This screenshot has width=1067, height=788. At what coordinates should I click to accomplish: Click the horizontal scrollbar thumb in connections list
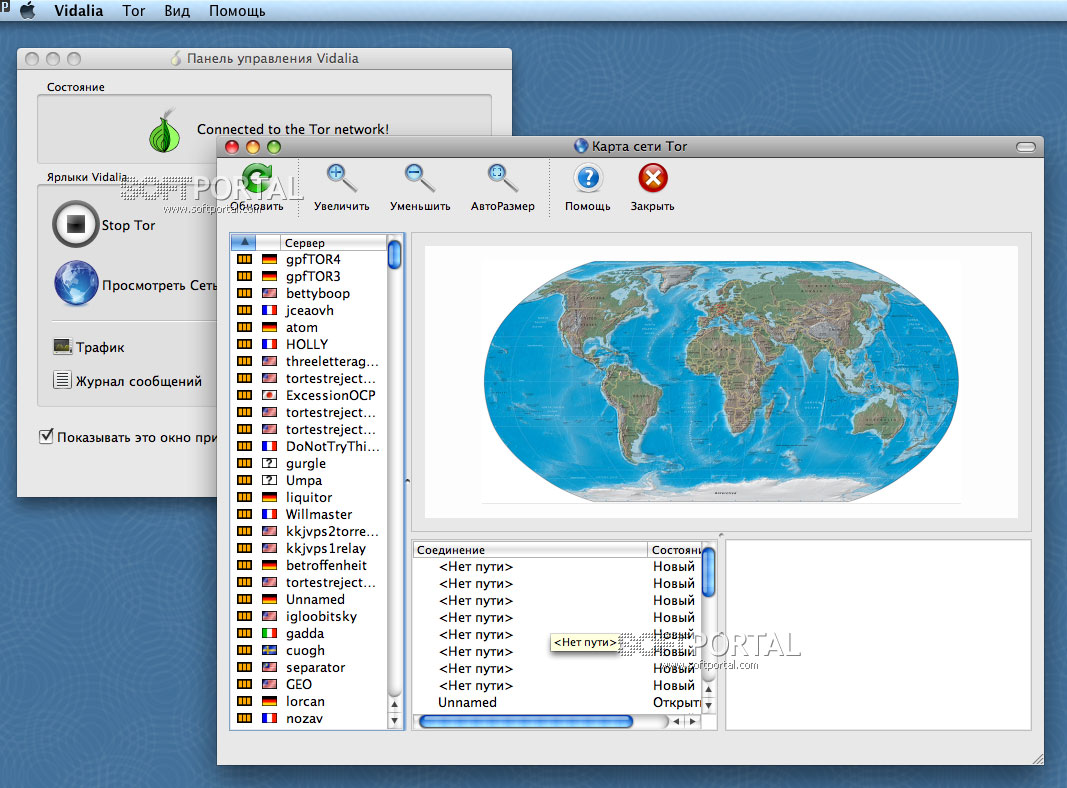tap(525, 721)
